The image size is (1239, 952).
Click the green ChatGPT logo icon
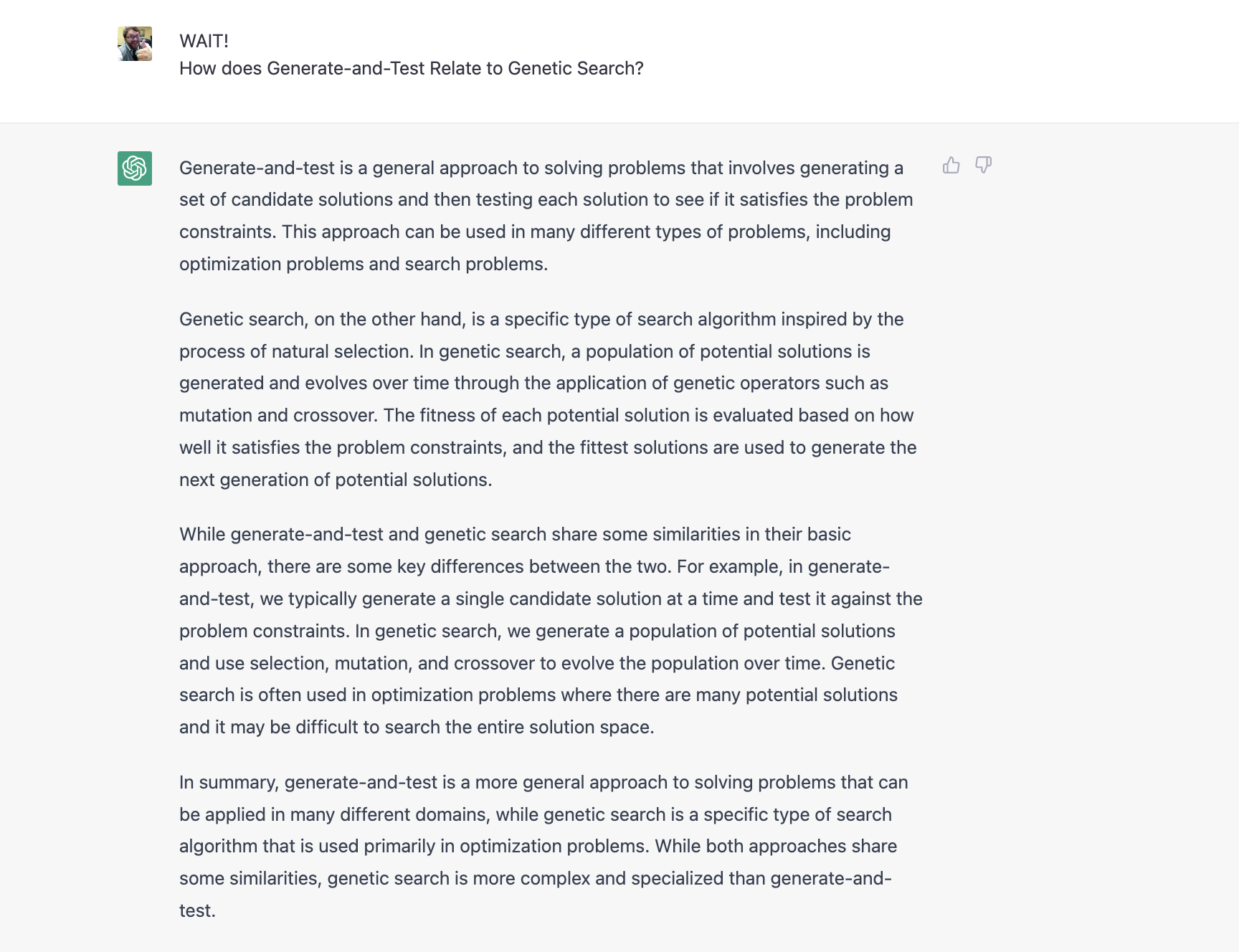coord(135,168)
